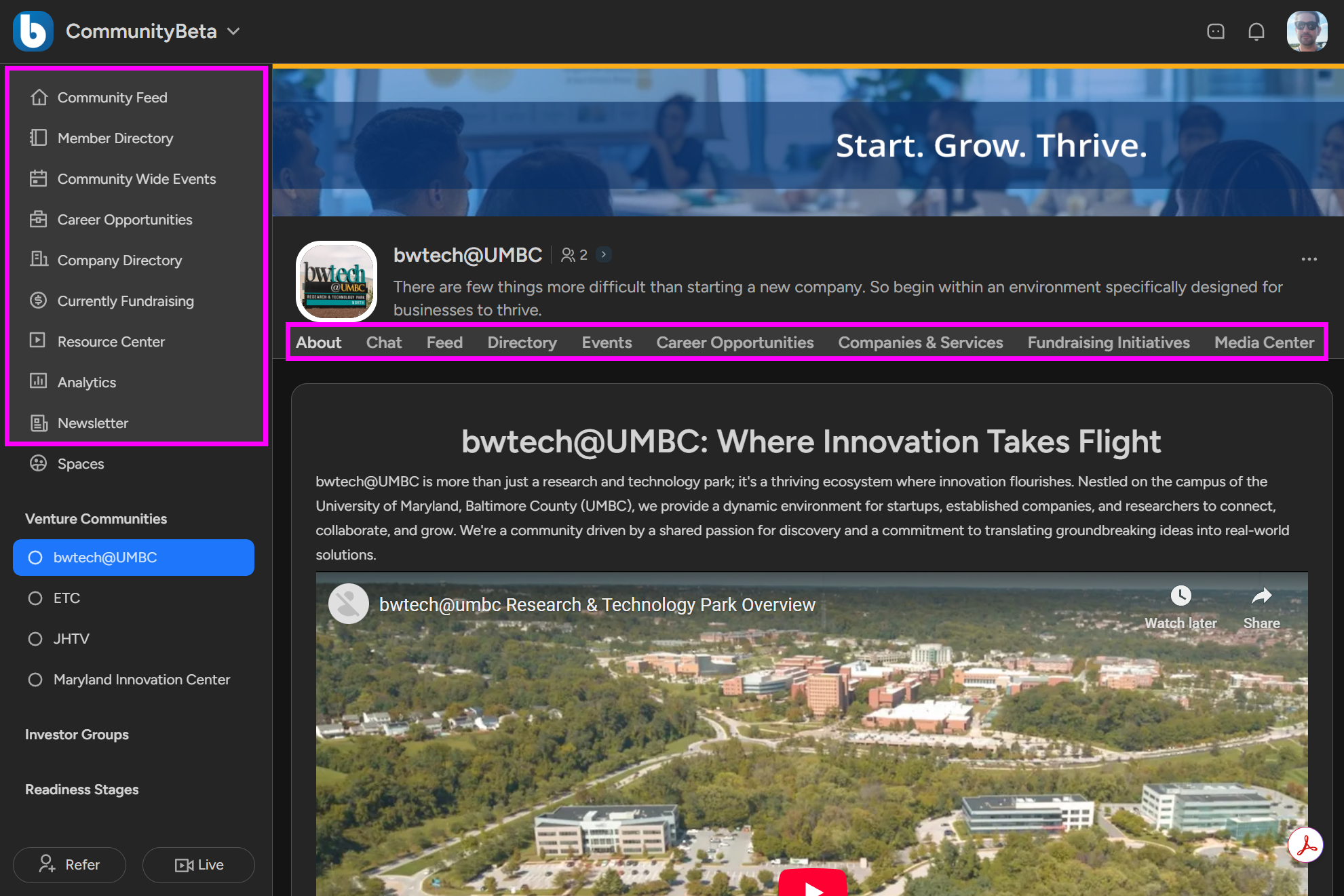Open the Companies & Services tab
The width and height of the screenshot is (1344, 896).
(921, 343)
